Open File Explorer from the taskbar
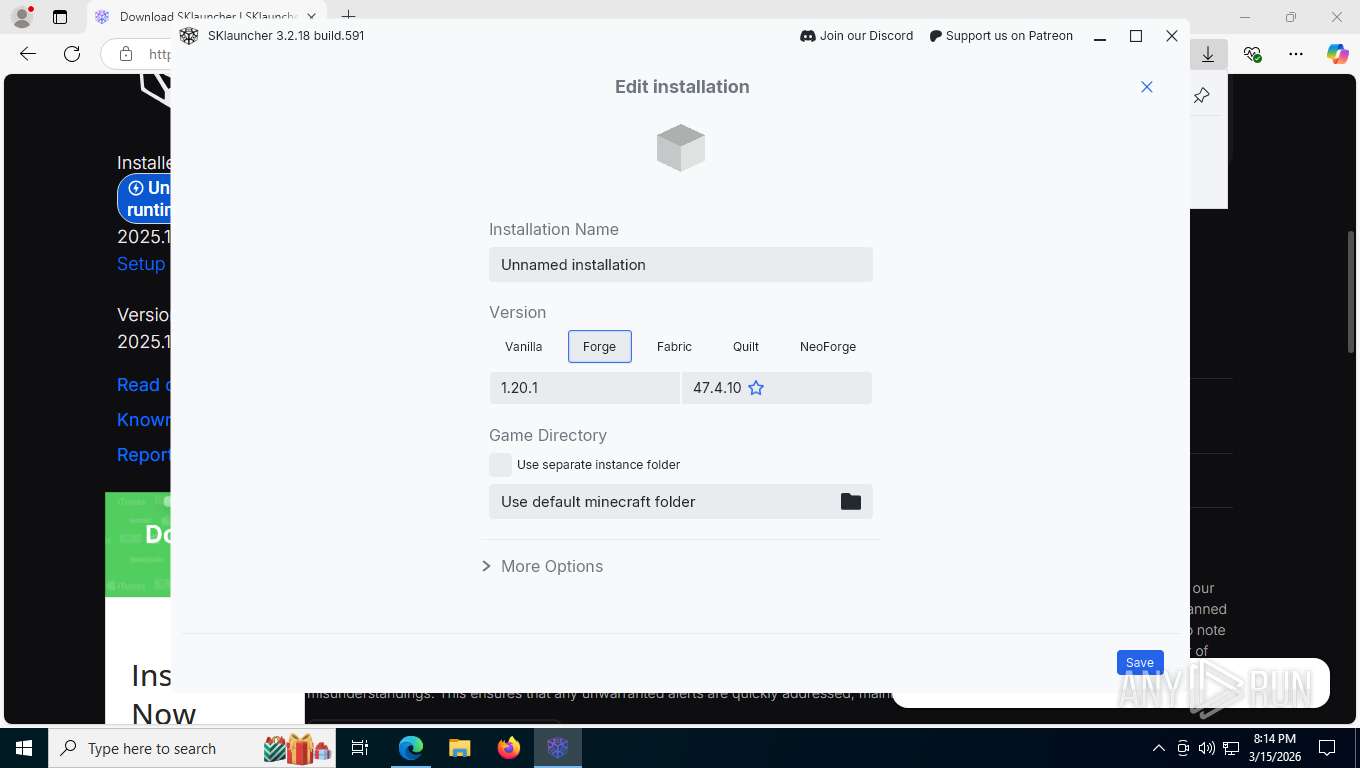Image resolution: width=1360 pixels, height=768 pixels. [x=459, y=748]
